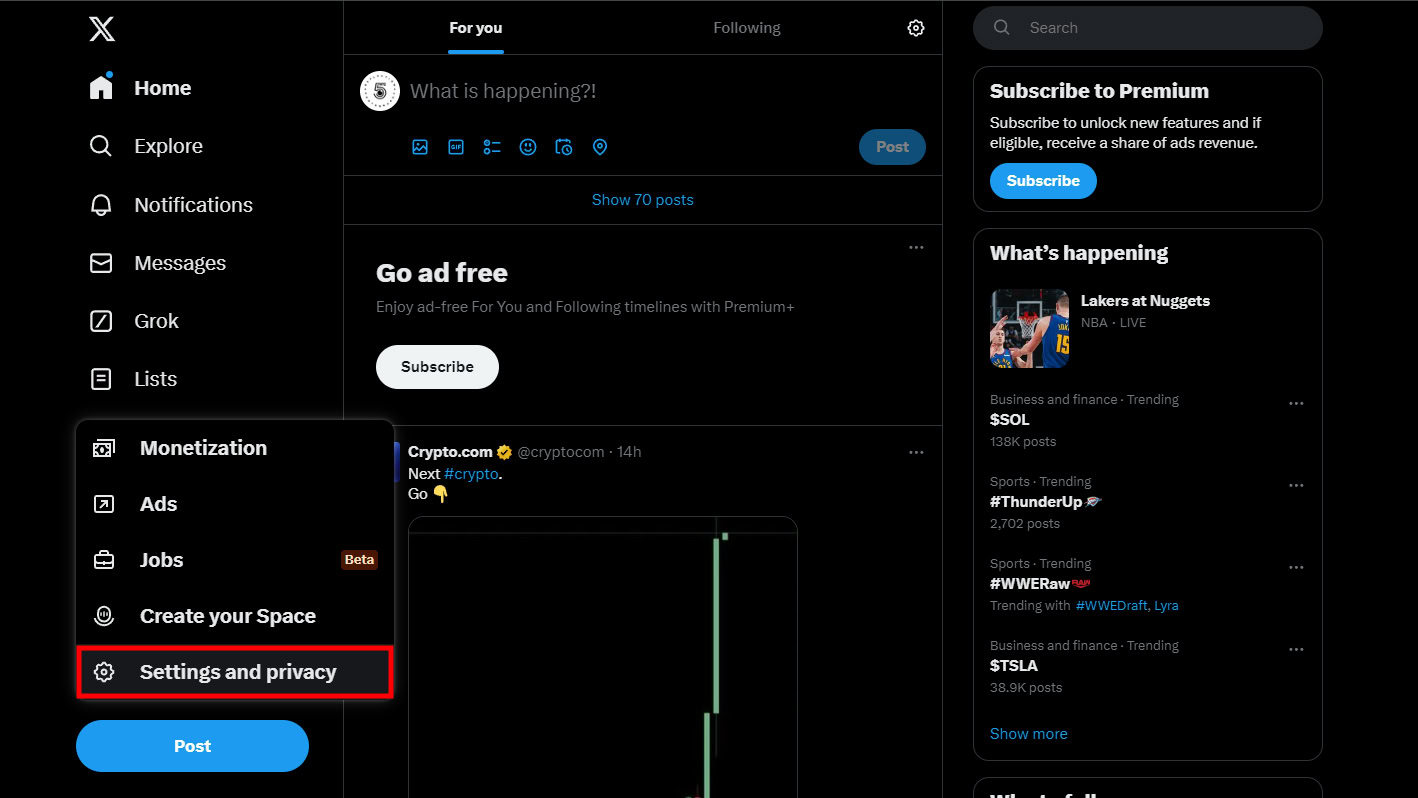Click the X logo icon
Viewport: 1418px width, 798px height.
102,28
